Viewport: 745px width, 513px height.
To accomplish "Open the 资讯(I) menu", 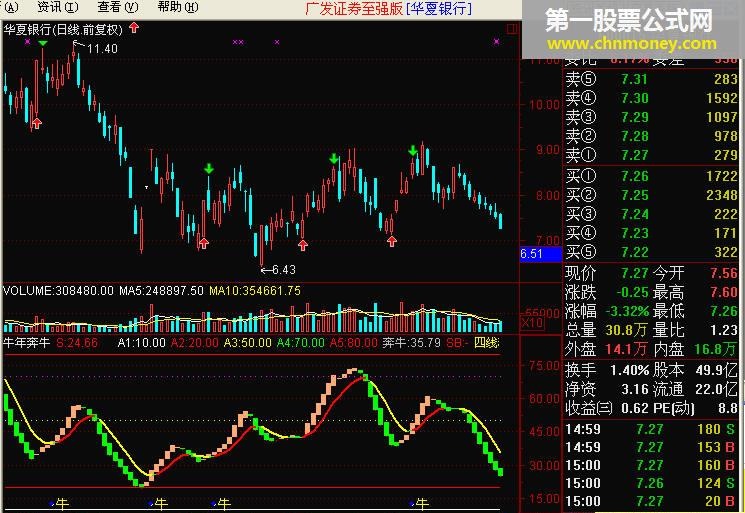I will [58, 7].
